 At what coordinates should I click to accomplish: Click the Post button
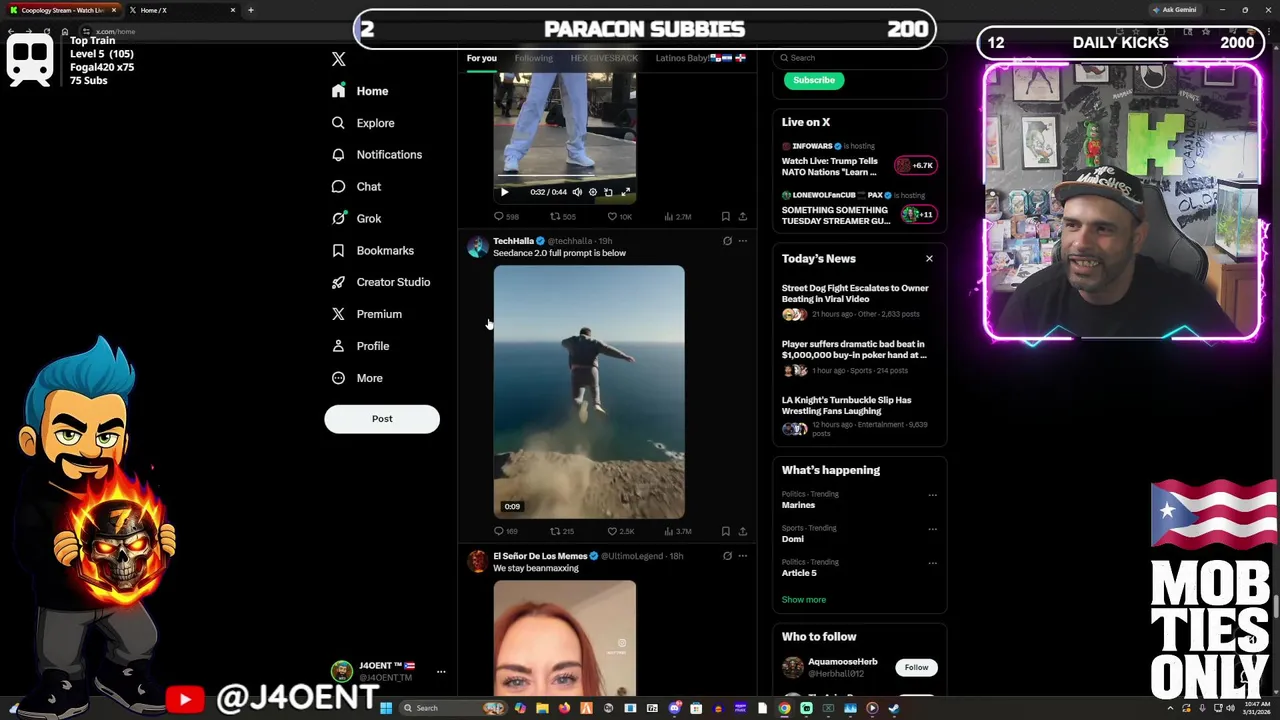(x=382, y=419)
